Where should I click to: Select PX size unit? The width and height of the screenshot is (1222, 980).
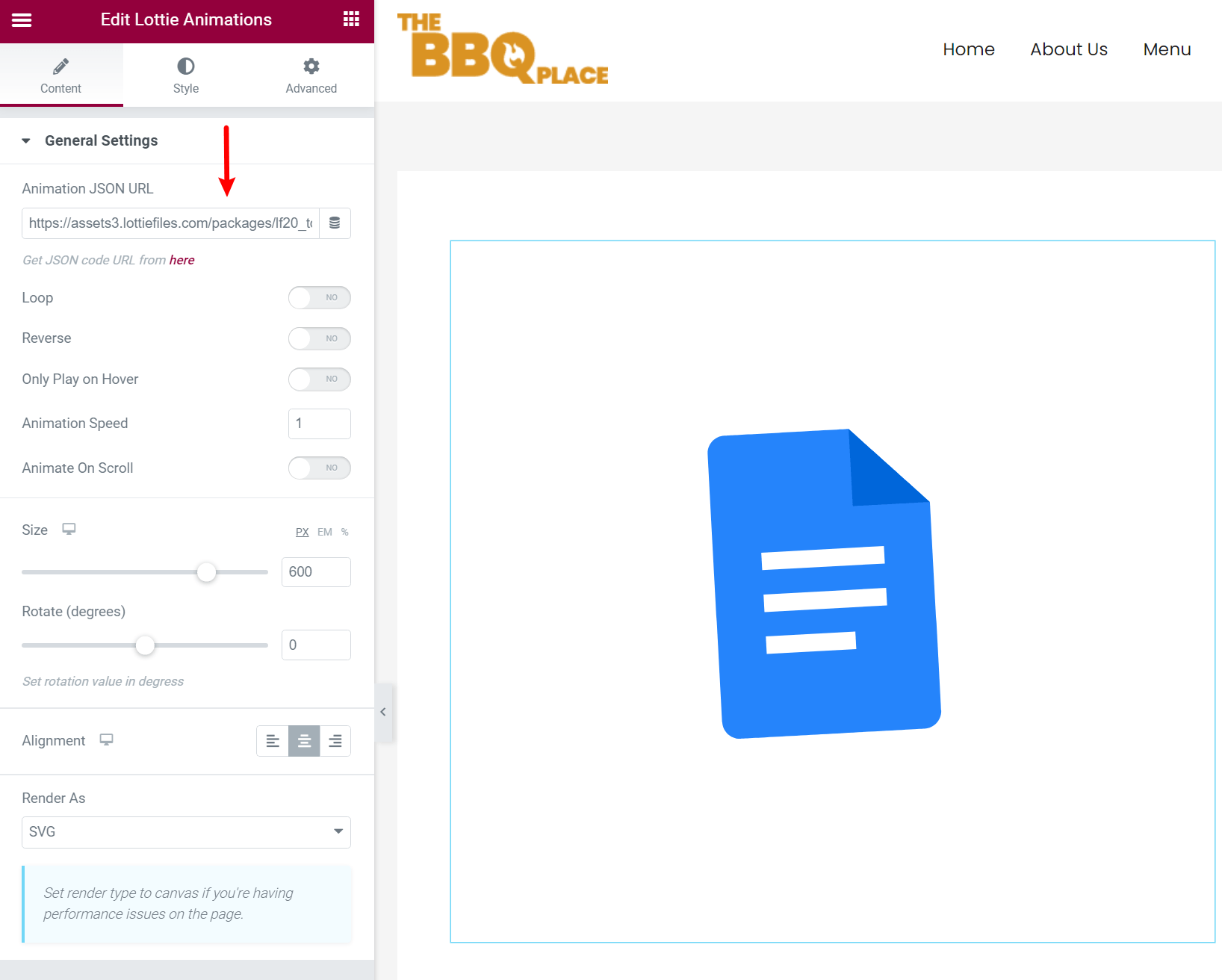pos(303,532)
